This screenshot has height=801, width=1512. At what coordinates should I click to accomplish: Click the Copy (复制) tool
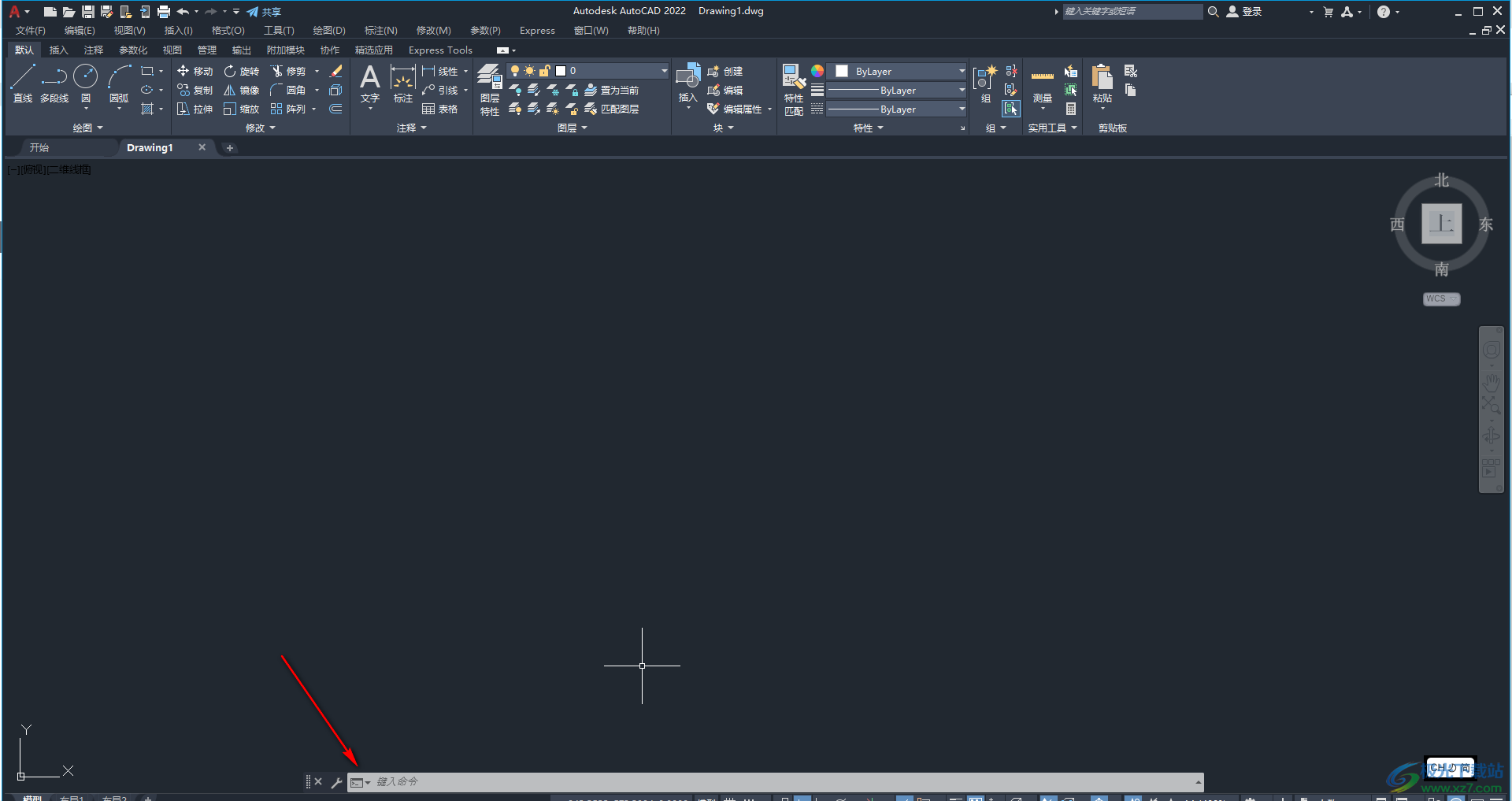coord(195,90)
